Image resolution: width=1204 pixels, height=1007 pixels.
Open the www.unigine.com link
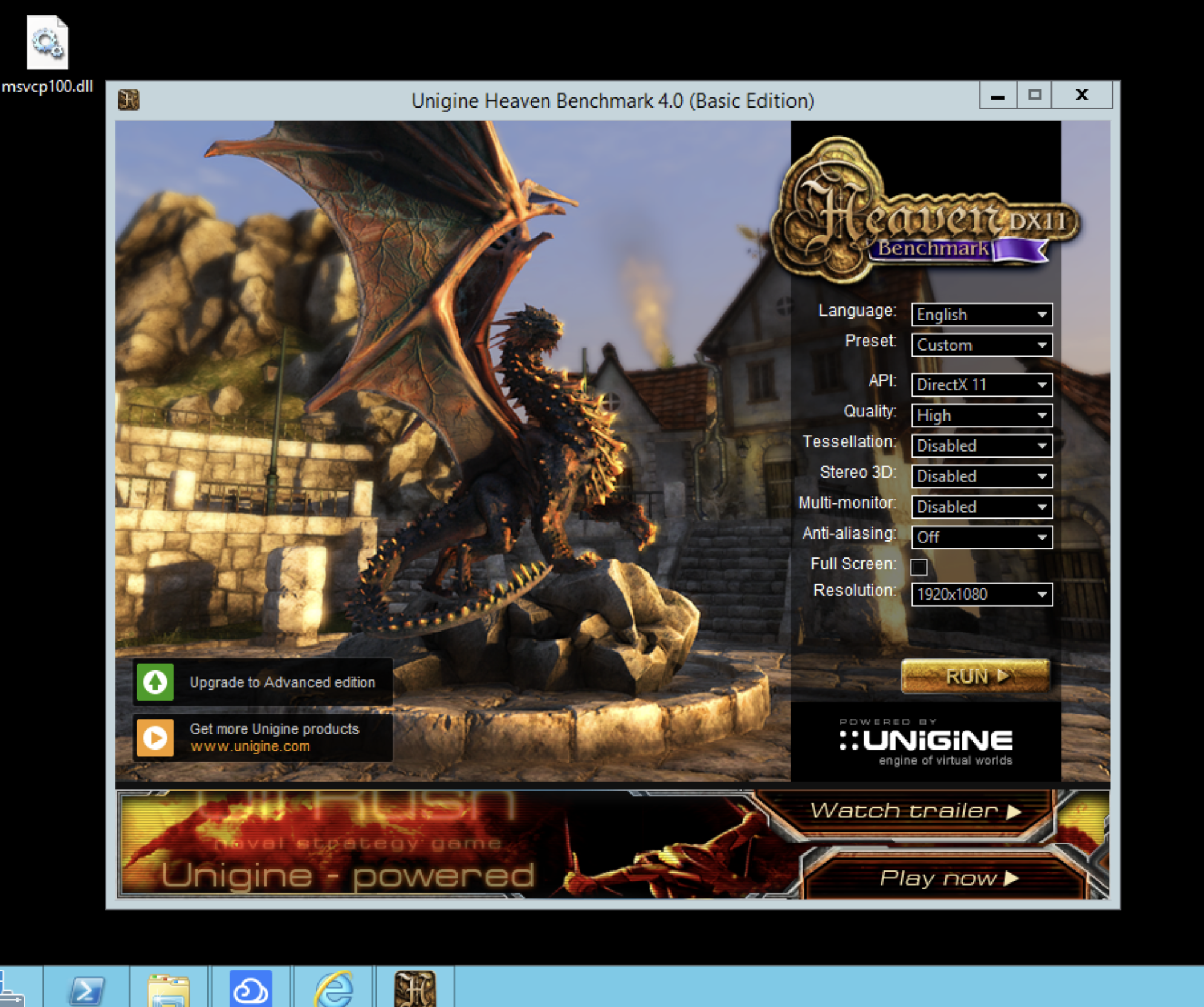tap(250, 746)
